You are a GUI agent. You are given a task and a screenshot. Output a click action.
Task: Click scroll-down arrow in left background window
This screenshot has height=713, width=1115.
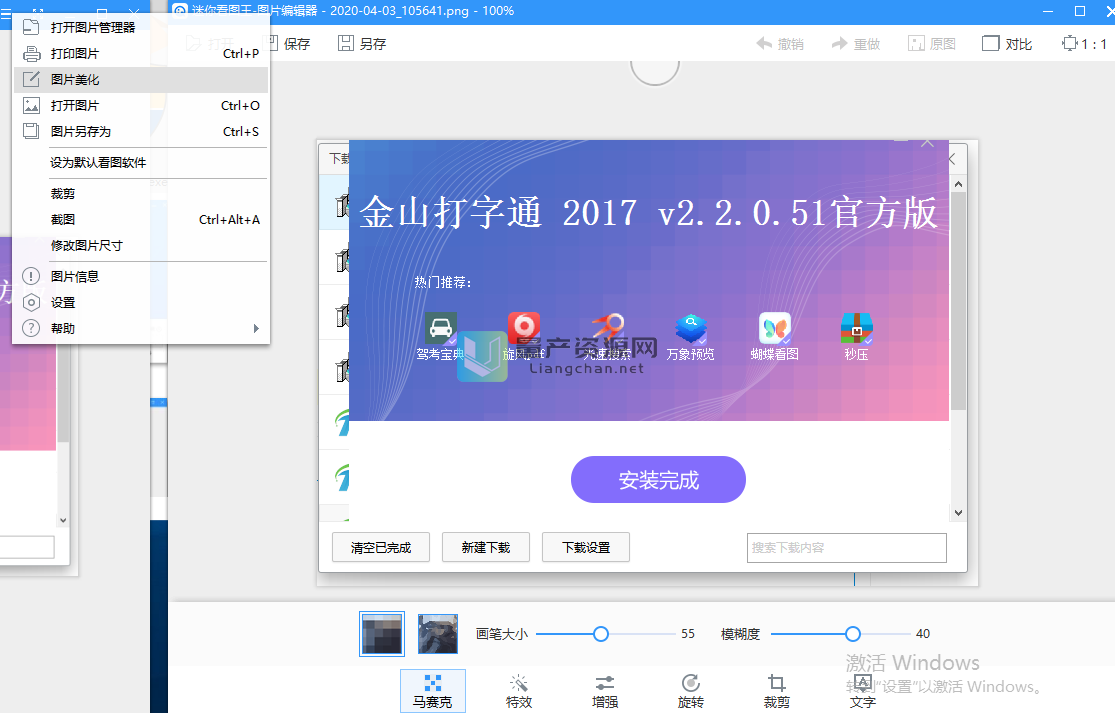(63, 520)
